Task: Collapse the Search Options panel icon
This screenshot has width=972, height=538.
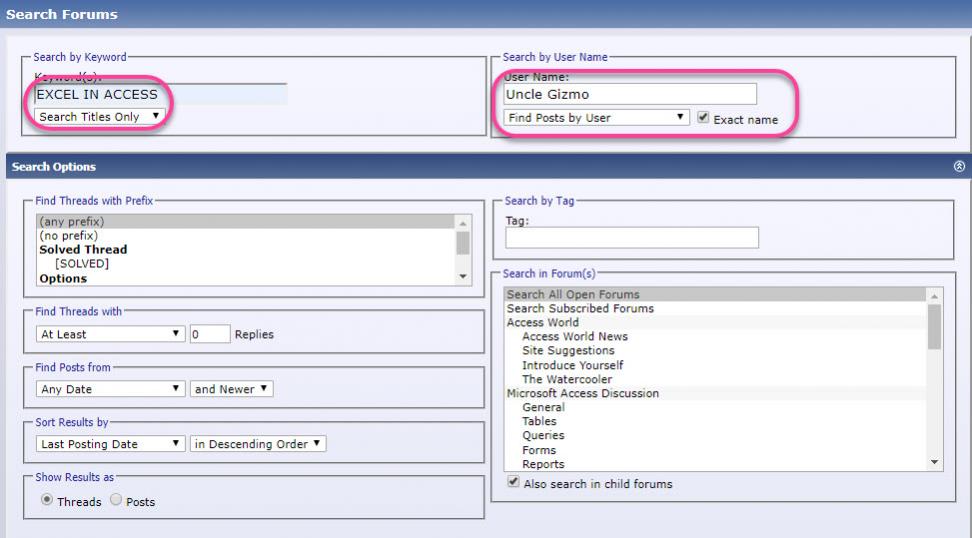Action: click(959, 167)
